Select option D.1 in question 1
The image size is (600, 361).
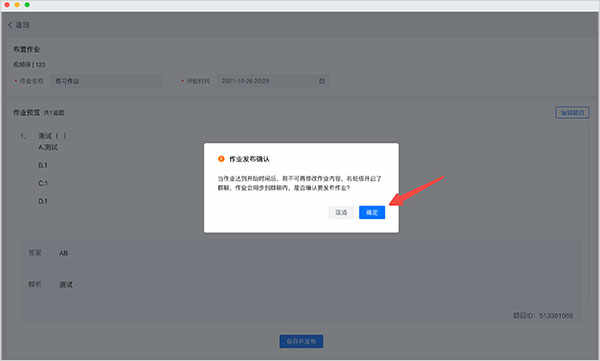coord(43,201)
